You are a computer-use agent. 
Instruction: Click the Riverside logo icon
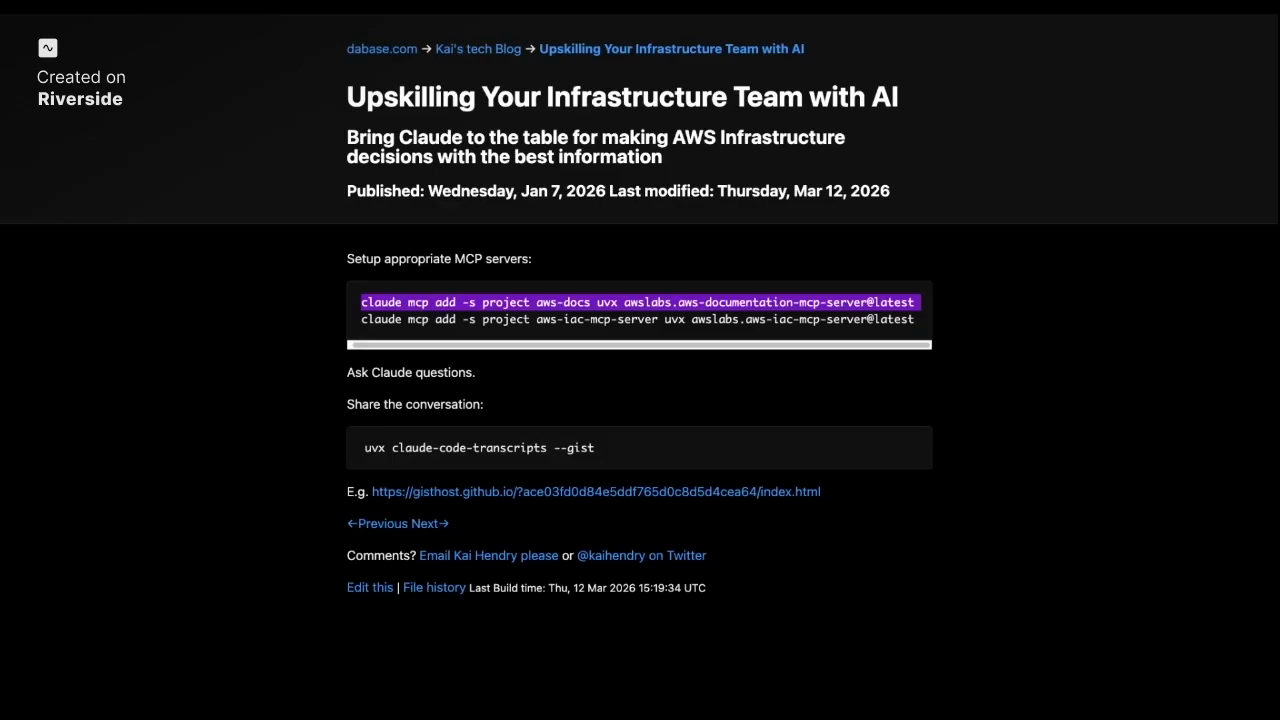48,48
